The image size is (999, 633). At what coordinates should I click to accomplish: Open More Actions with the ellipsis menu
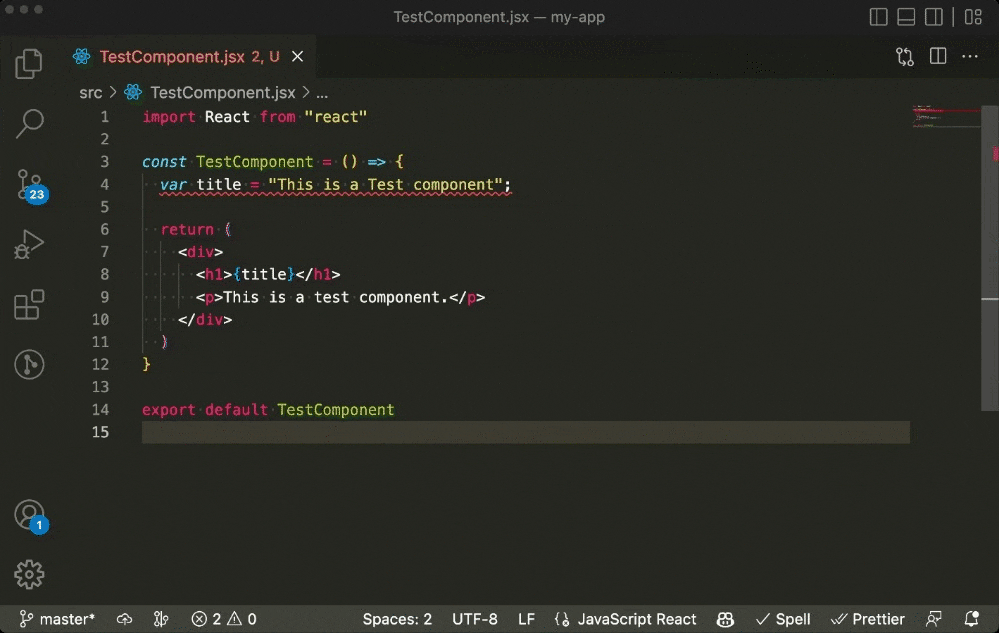pos(969,56)
